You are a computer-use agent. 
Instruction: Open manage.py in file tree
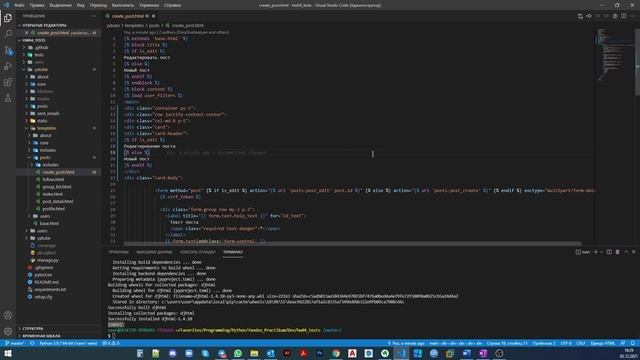point(48,260)
